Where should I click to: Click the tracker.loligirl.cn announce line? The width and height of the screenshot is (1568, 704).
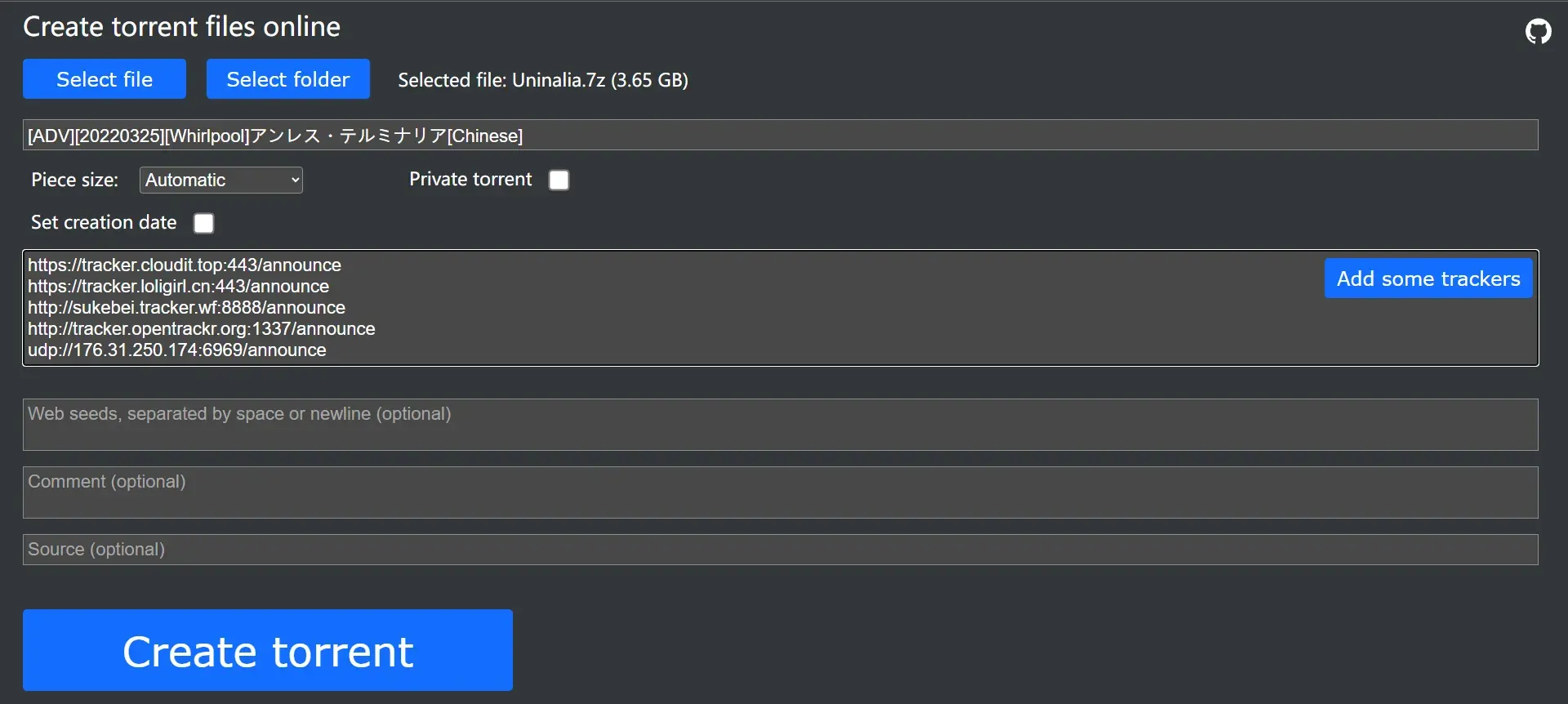point(179,286)
